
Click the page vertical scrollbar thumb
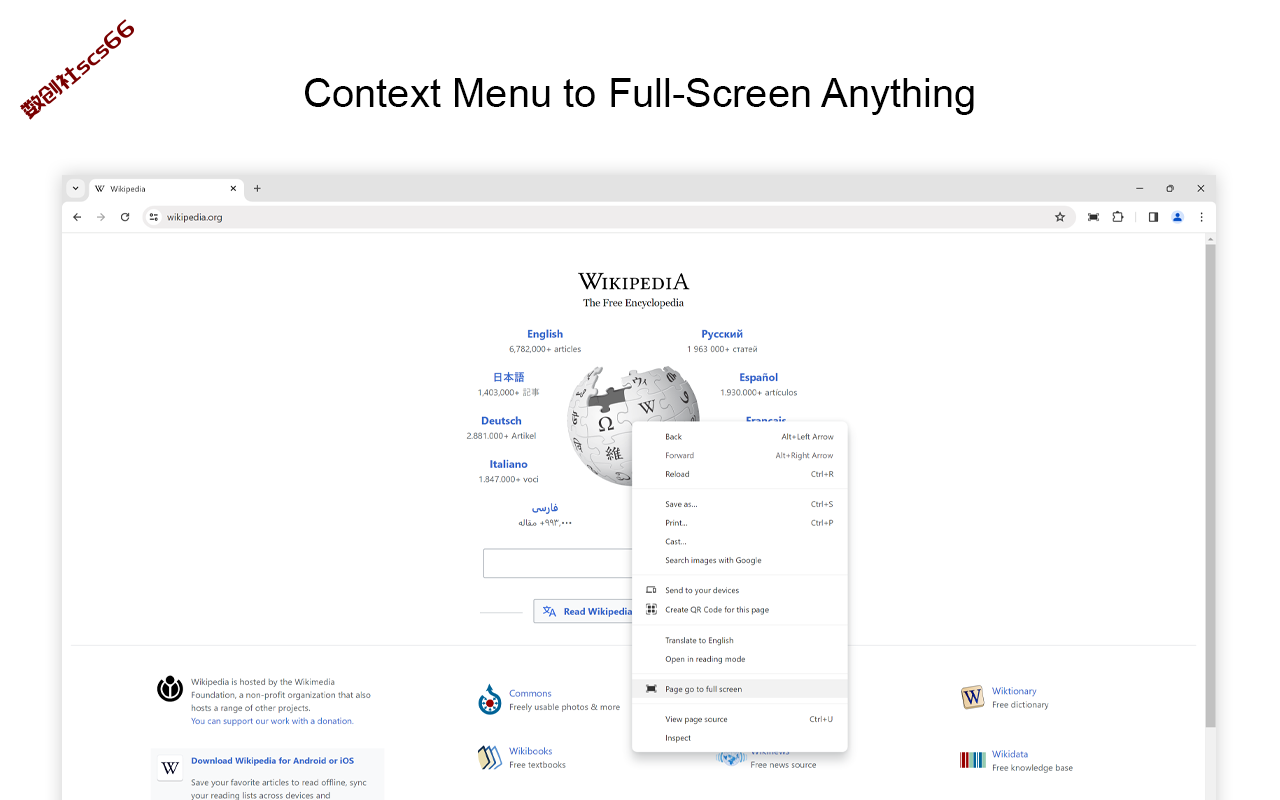click(1210, 485)
